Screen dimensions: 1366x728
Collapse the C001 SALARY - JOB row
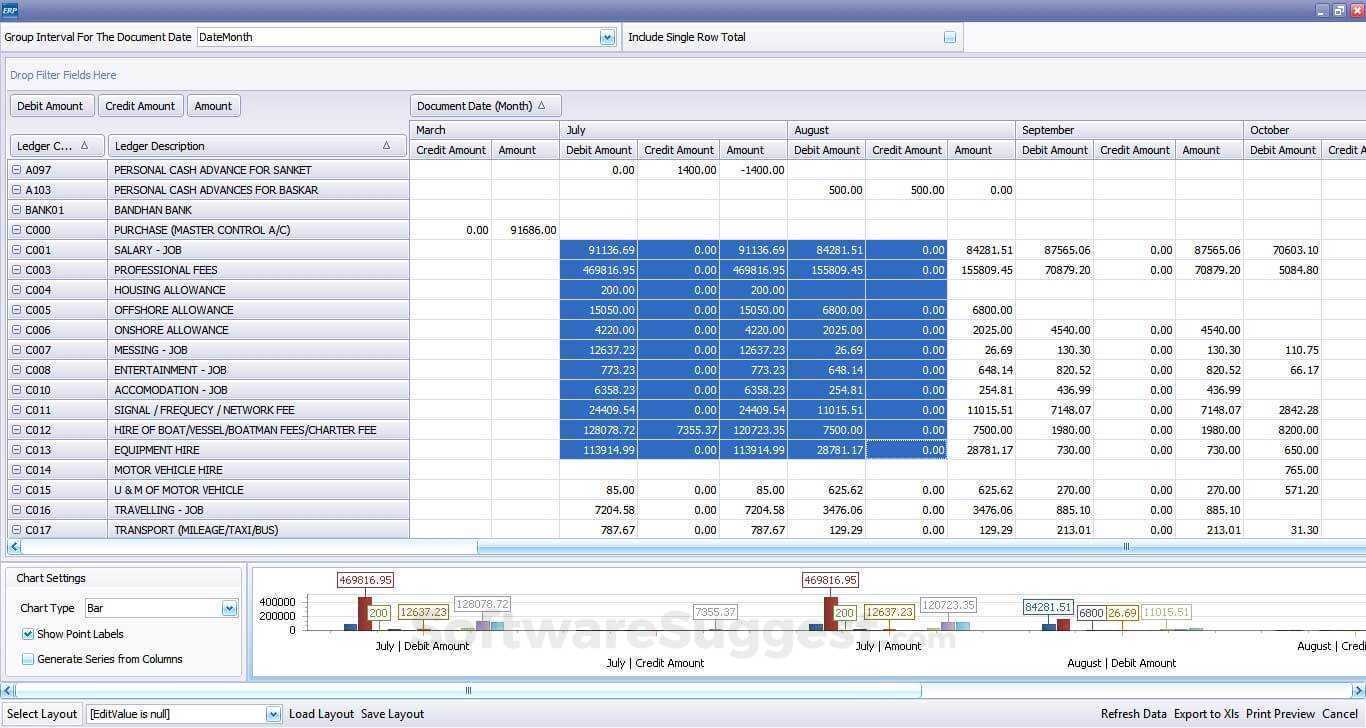coord(17,250)
